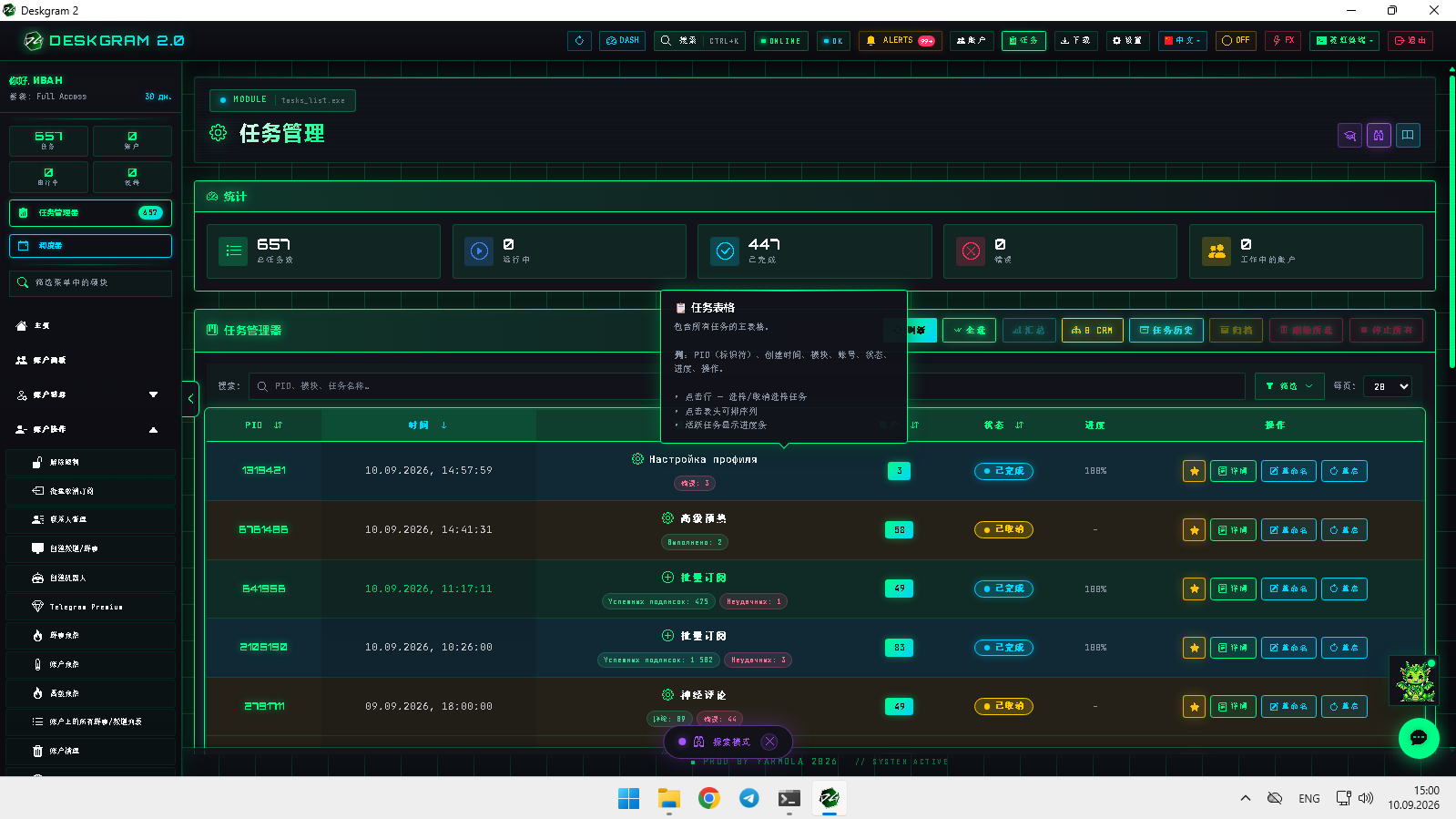Click the book guide icon in the header

pos(1408,136)
